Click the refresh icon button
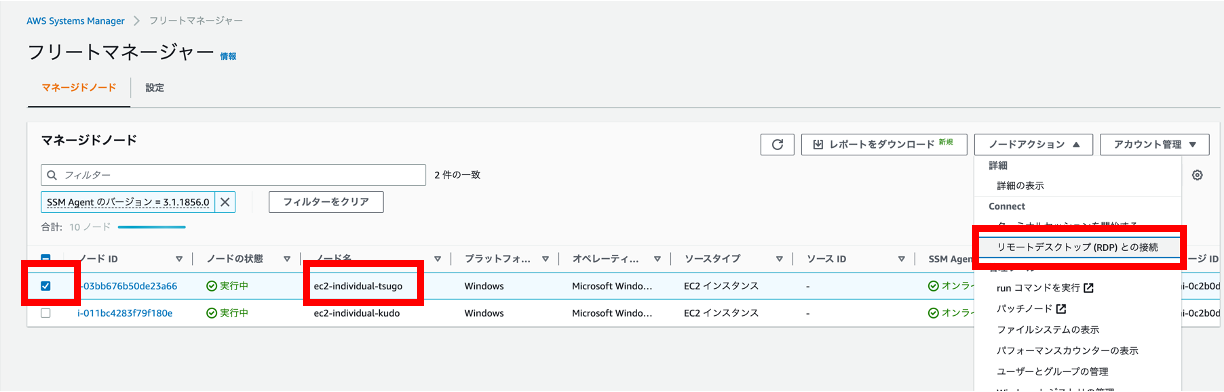Viewport: 1224px width, 392px height. (777, 145)
